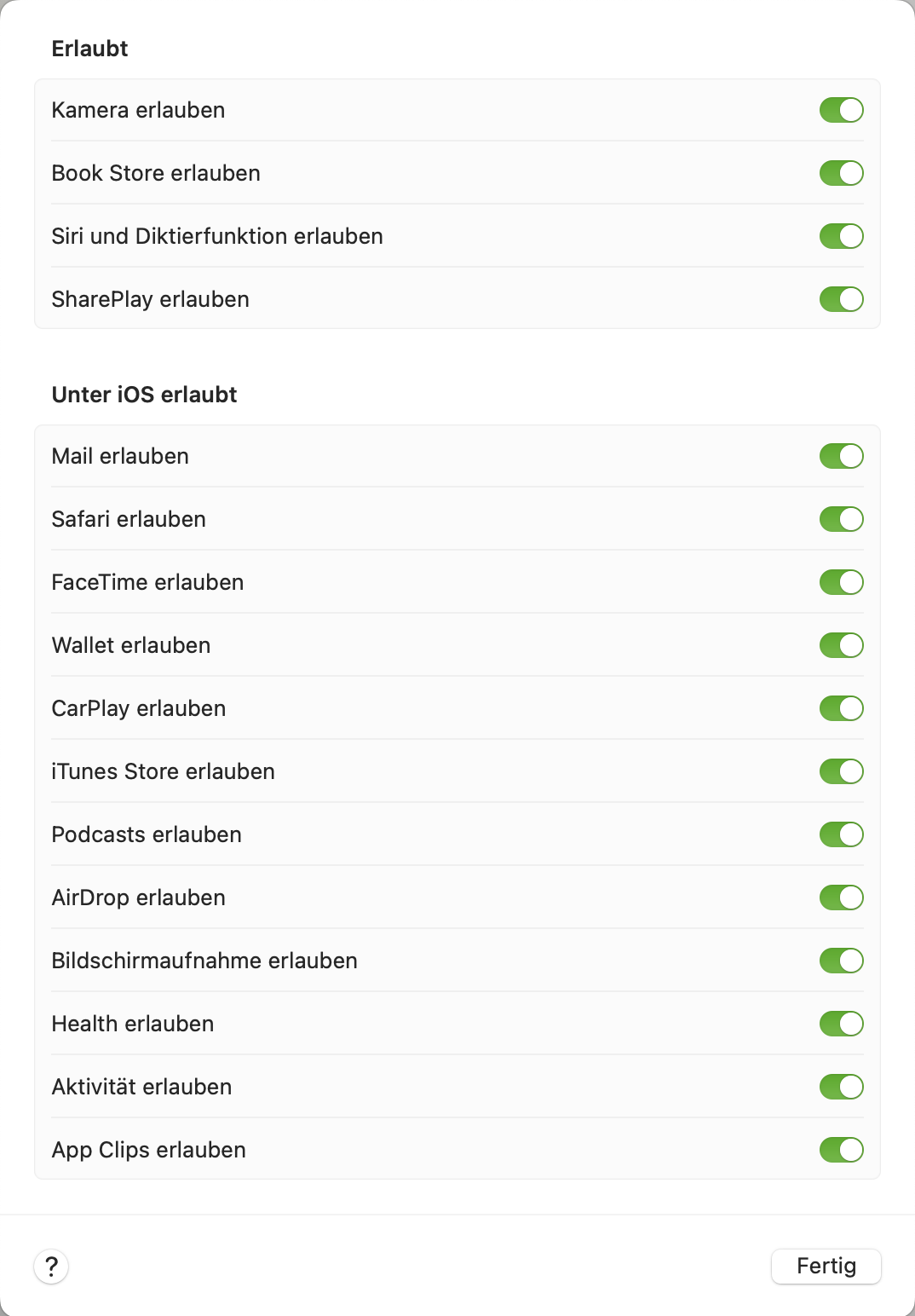
Task: Click the Safari erlauben row label
Action: coord(129,519)
